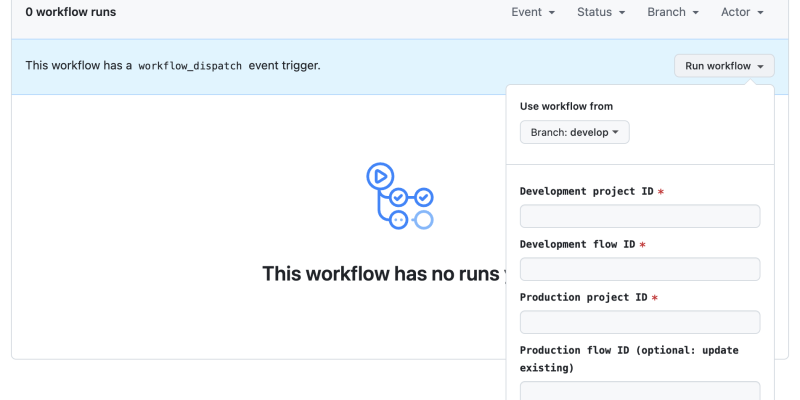Image resolution: width=800 pixels, height=400 pixels.
Task: Open the Actor filter dropdown
Action: (x=742, y=12)
